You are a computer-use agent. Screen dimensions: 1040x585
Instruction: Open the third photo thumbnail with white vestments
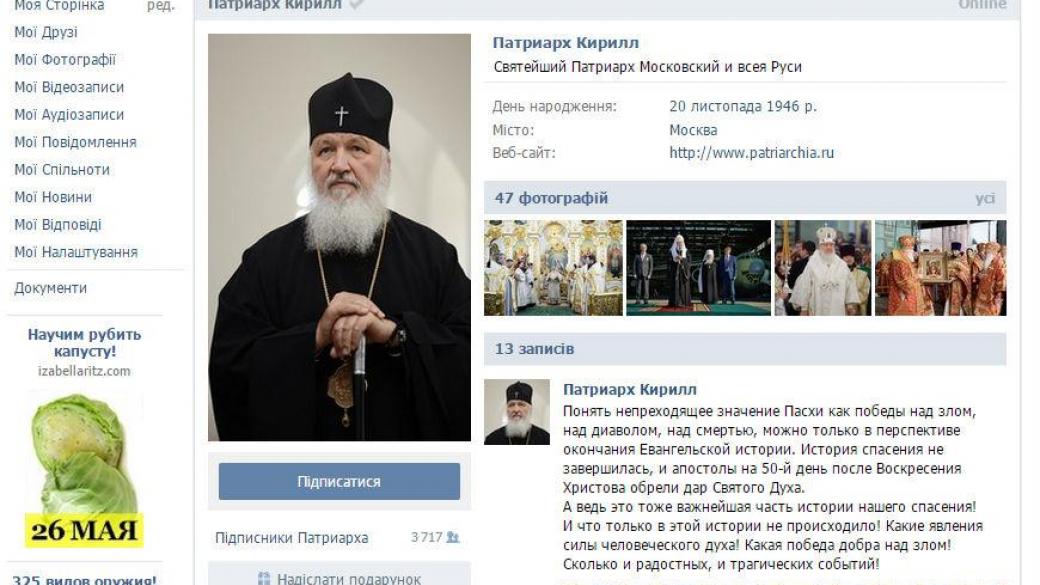pyautogui.click(x=822, y=268)
